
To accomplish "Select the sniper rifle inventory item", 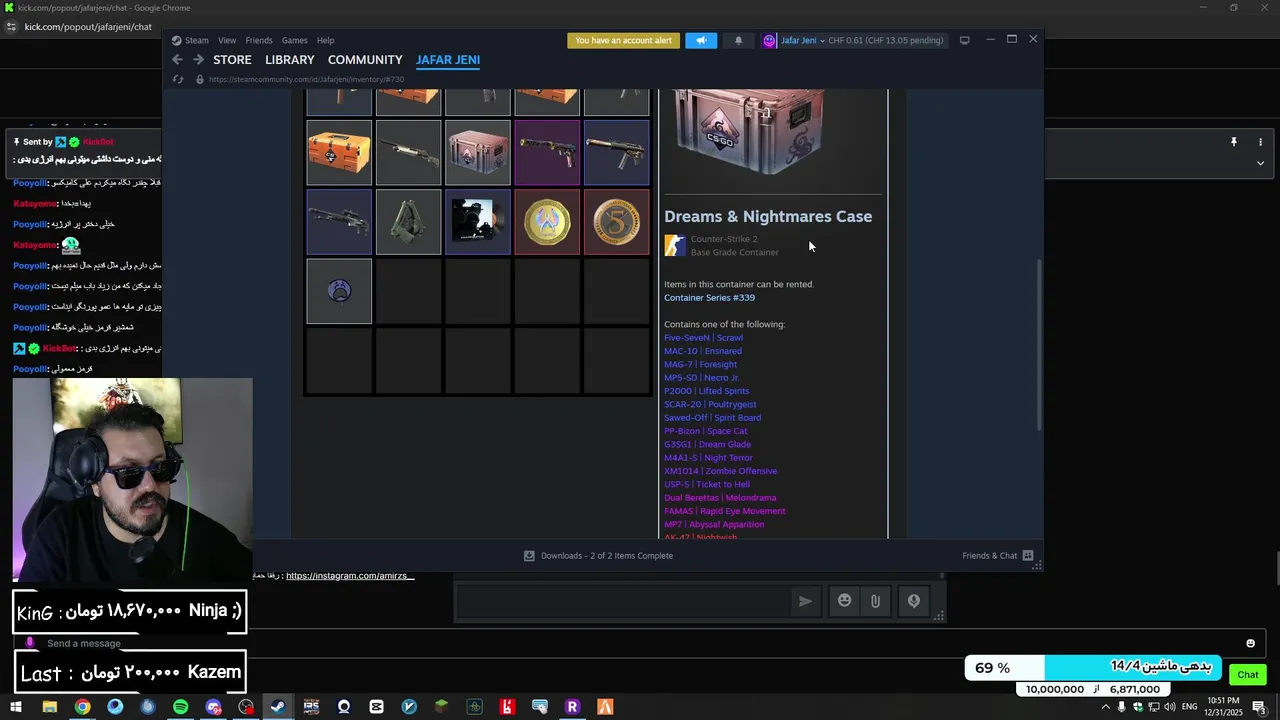I will 339,222.
